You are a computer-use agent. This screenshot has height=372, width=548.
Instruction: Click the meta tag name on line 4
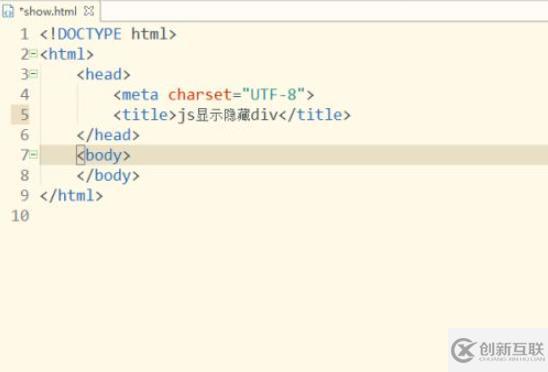(x=140, y=95)
